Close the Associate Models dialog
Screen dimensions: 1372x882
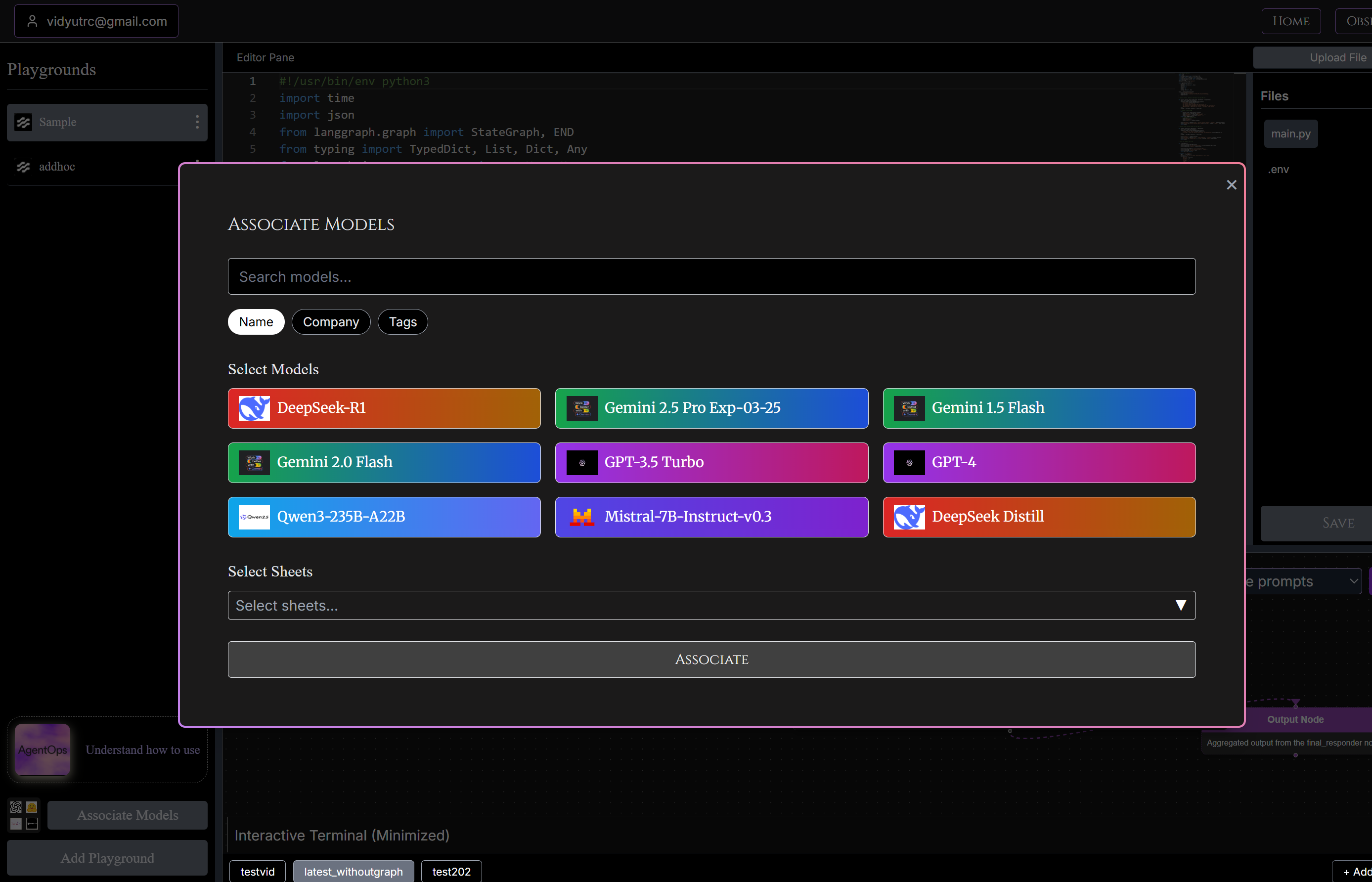click(x=1231, y=185)
